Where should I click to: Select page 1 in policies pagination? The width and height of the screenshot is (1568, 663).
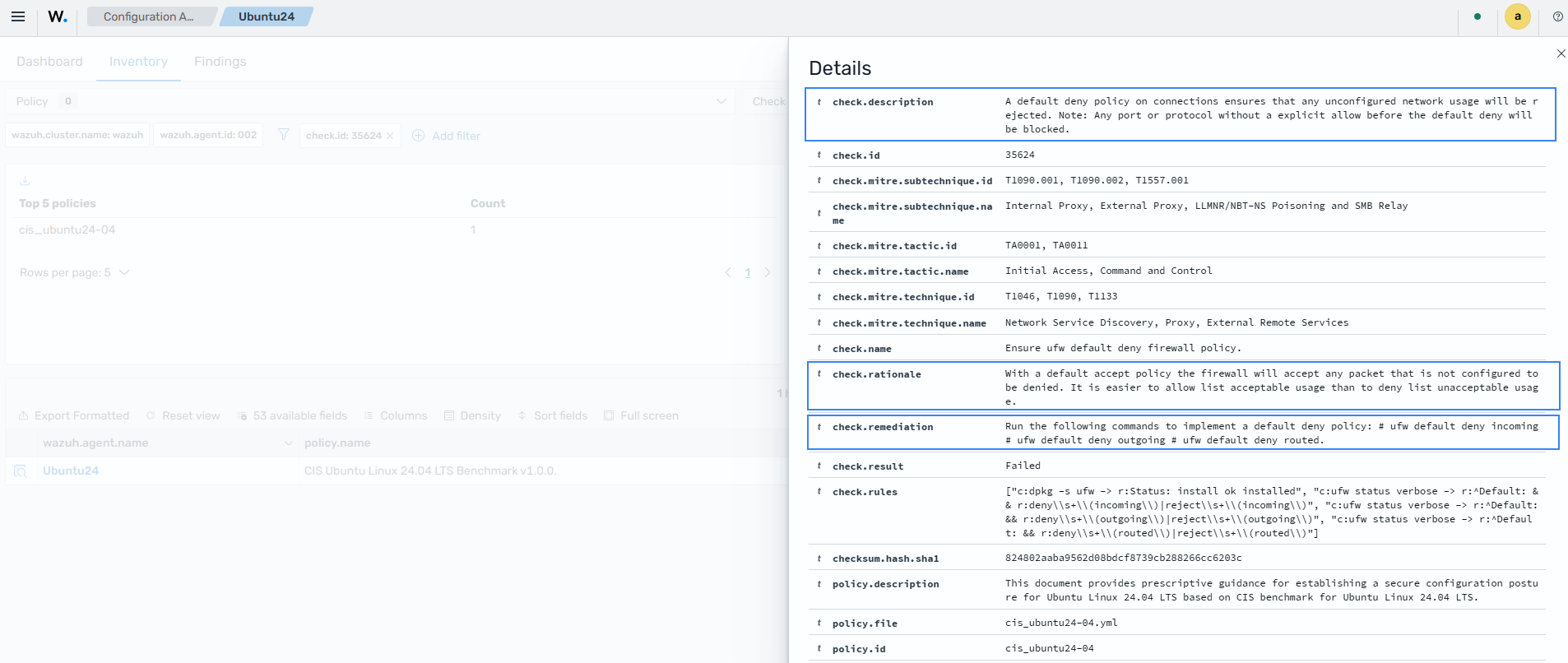point(748,272)
